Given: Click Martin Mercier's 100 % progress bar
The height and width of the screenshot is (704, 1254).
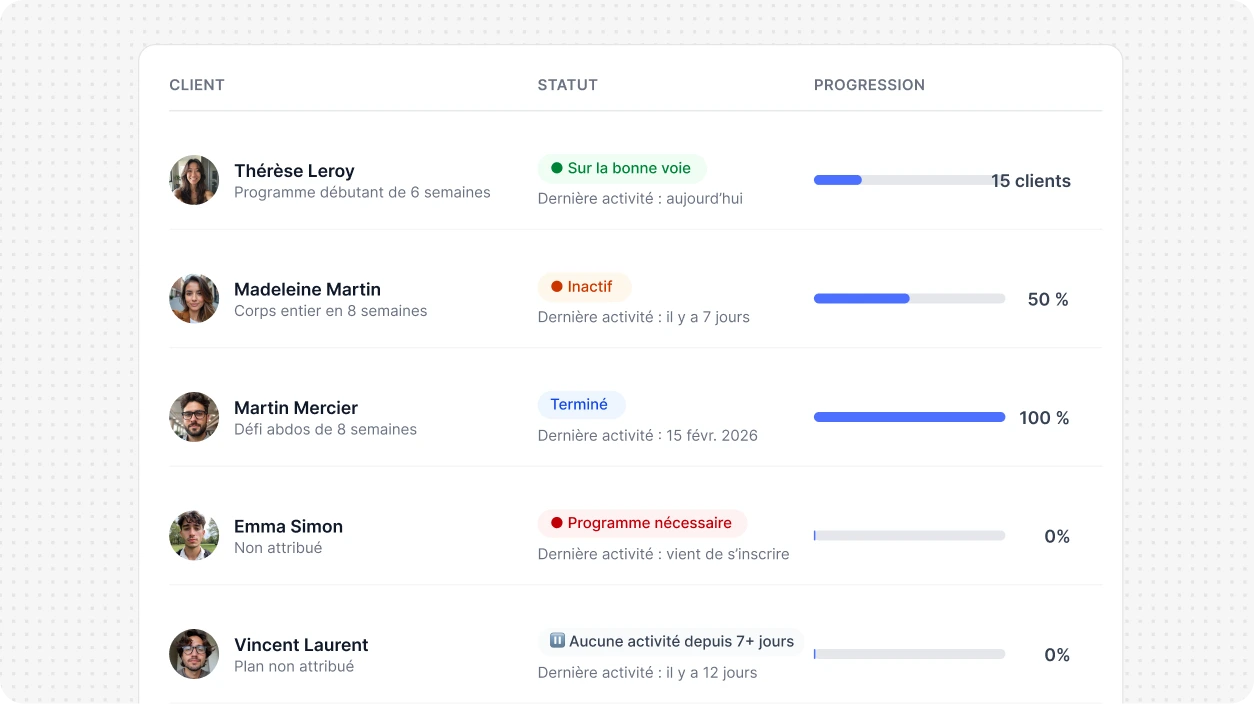Looking at the screenshot, I should [909, 417].
